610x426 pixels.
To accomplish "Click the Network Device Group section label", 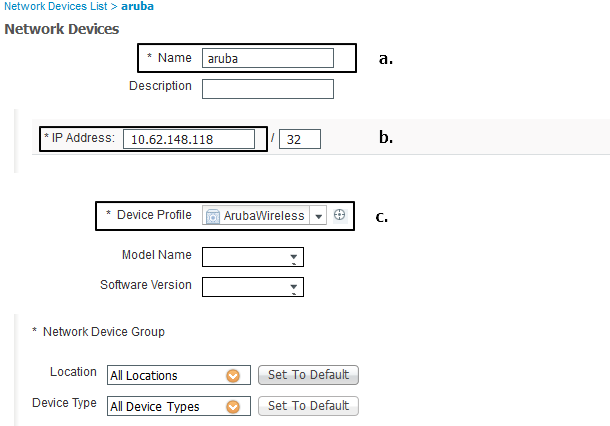I will coord(103,331).
